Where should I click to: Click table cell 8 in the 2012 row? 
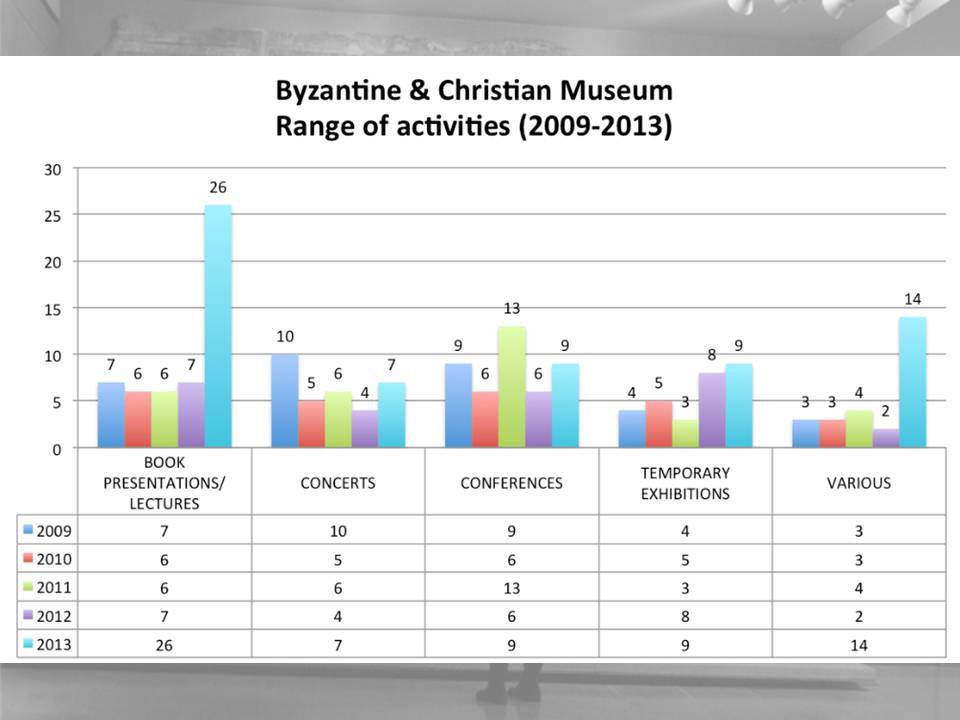point(685,617)
